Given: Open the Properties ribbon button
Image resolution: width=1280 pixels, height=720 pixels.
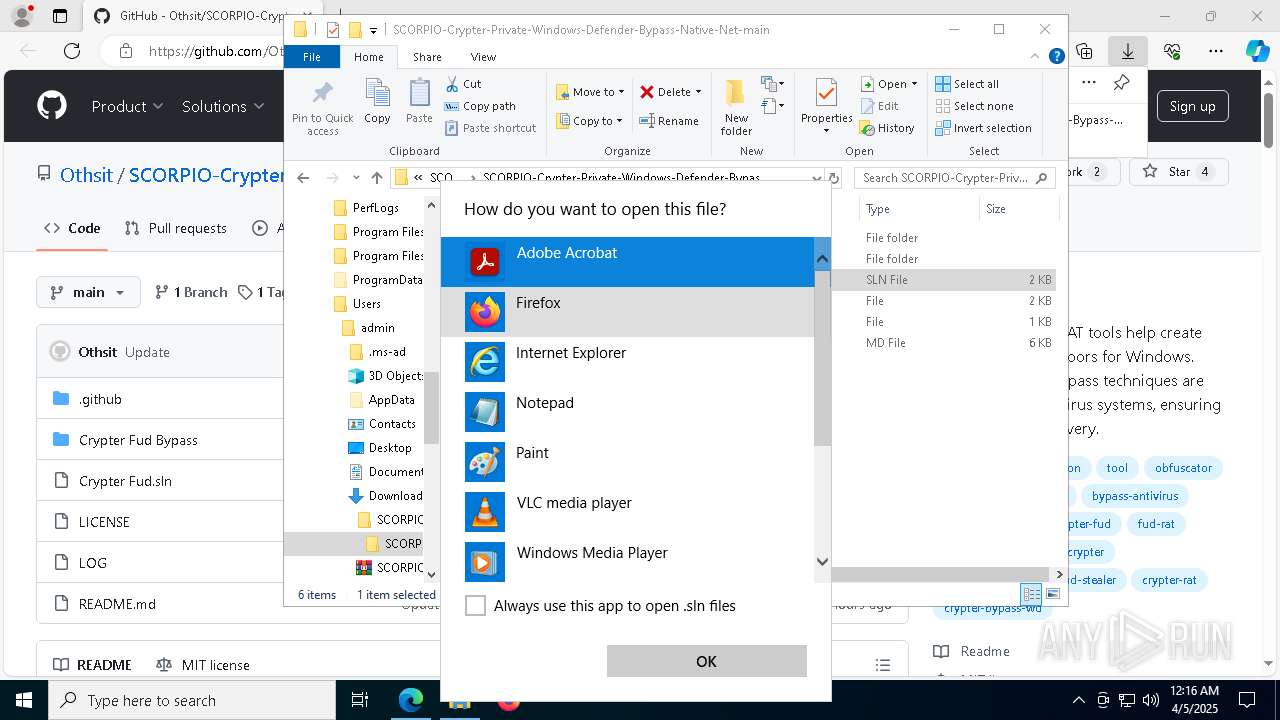Looking at the screenshot, I should [x=826, y=107].
